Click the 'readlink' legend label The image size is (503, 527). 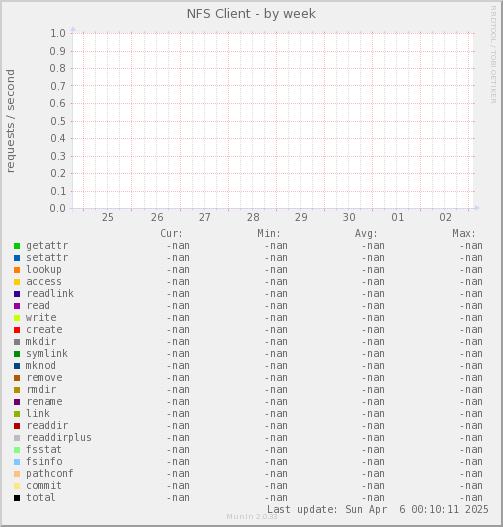[x=50, y=293]
